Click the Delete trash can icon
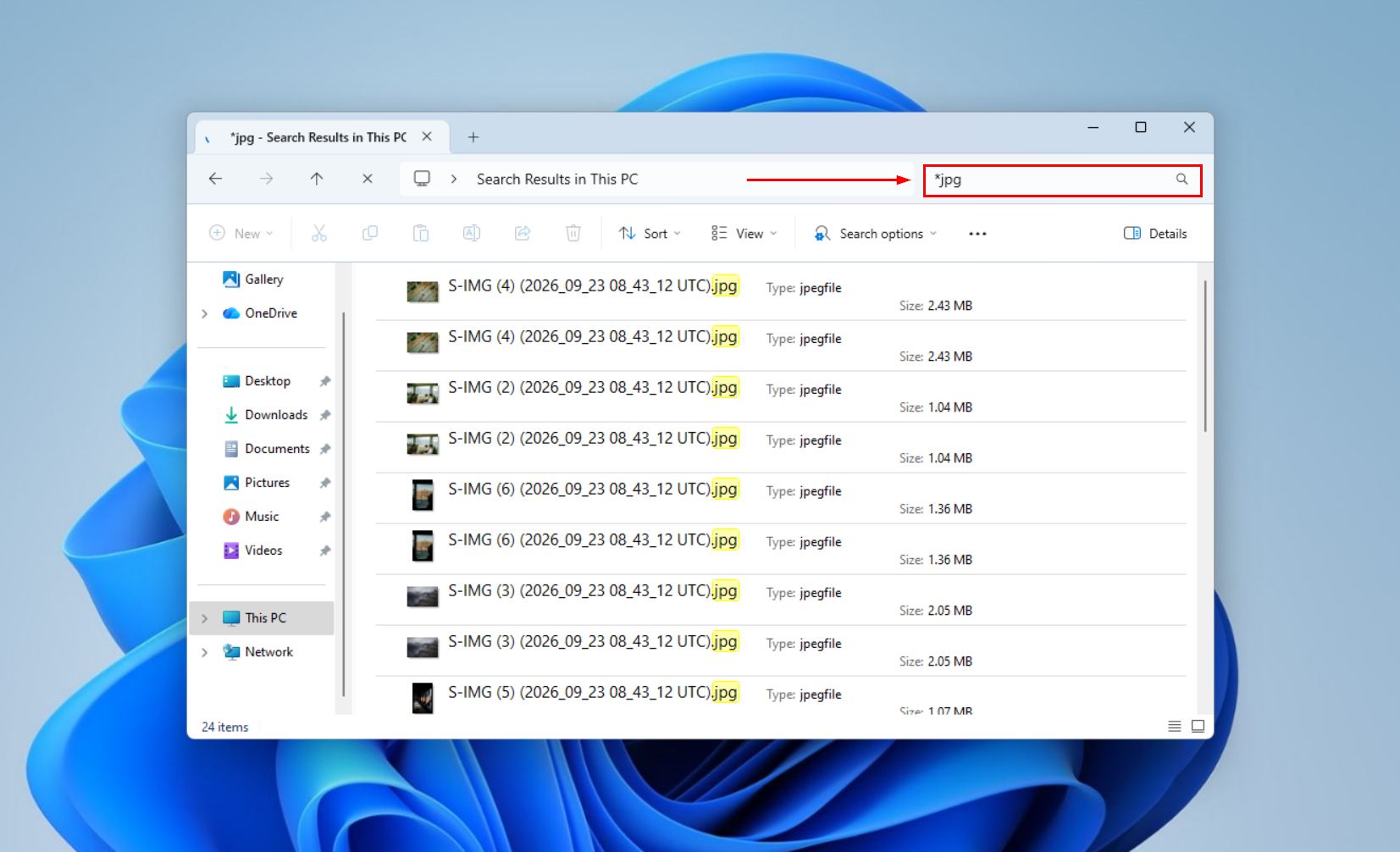Image resolution: width=1400 pixels, height=852 pixels. point(573,233)
